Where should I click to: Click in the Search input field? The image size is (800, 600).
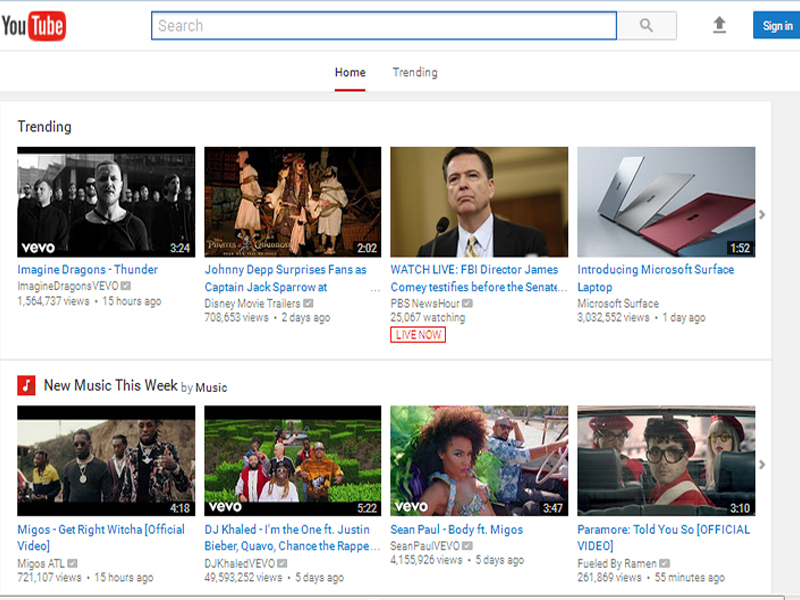point(384,26)
